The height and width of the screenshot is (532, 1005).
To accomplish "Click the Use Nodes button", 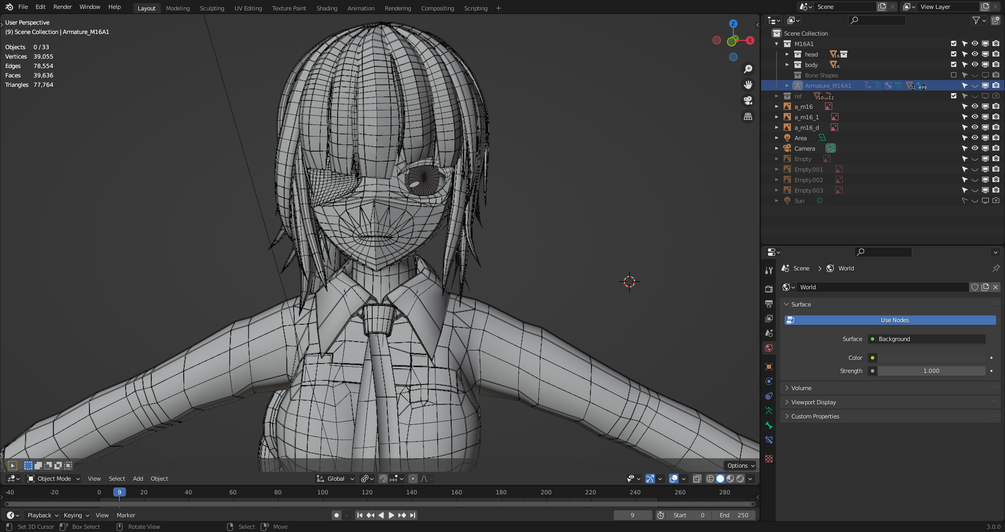I will tap(894, 320).
